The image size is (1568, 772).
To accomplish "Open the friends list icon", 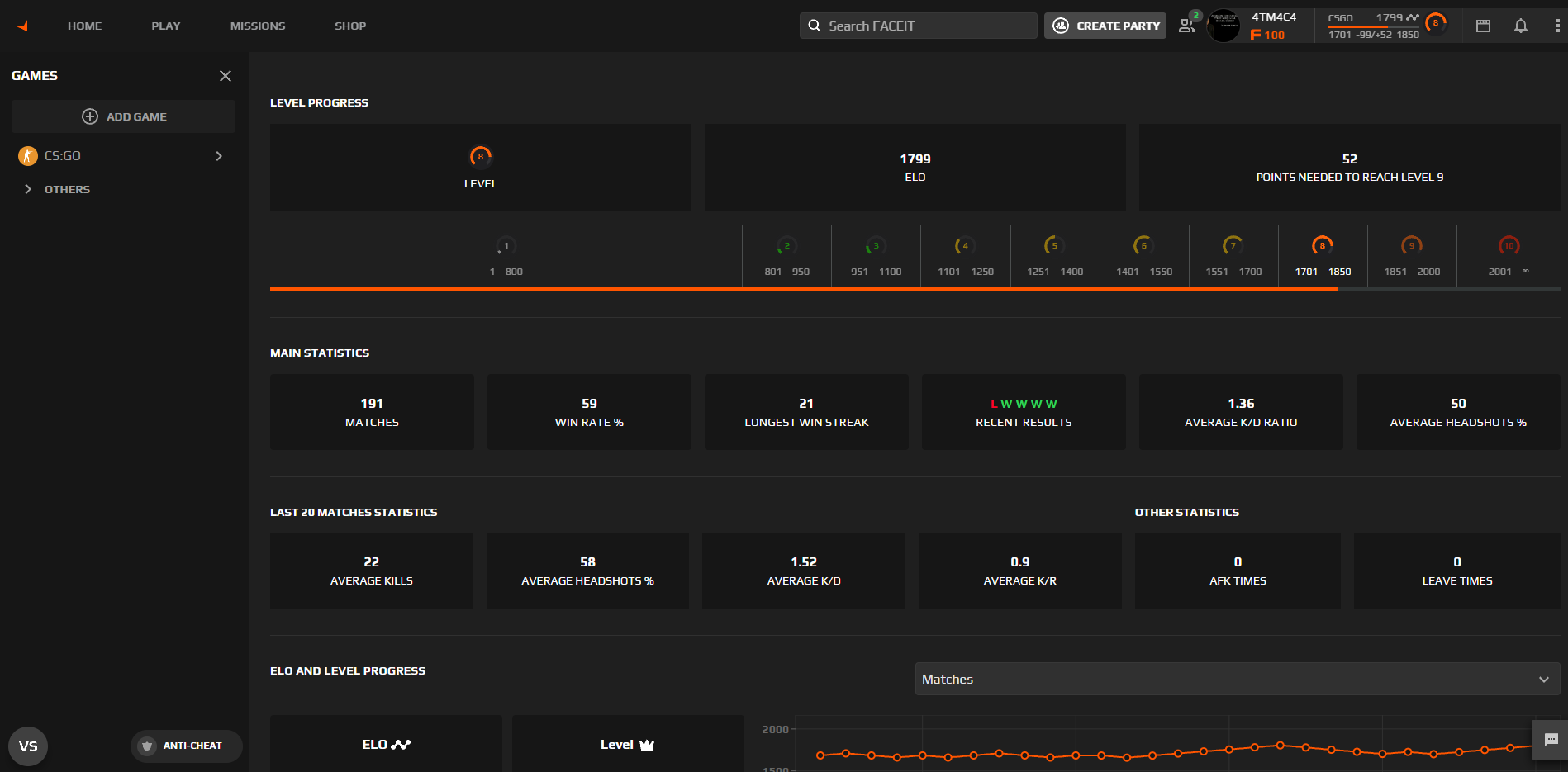I will coord(1187,26).
